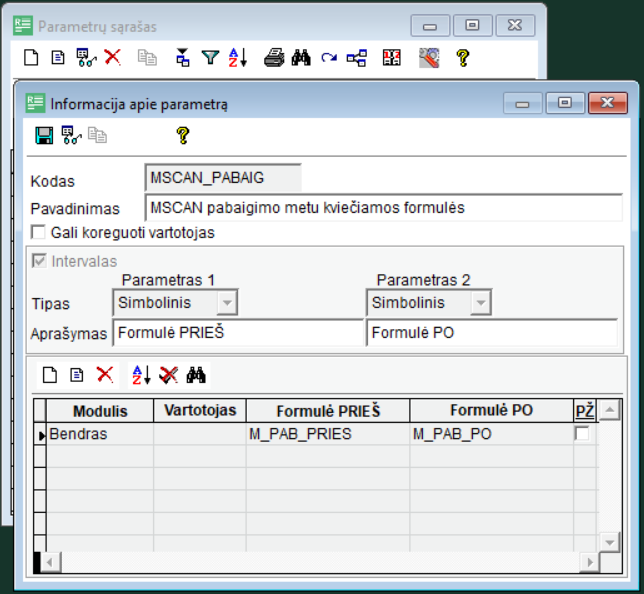The width and height of the screenshot is (644, 594).
Task: Click the grid's vertical scrollbar down arrow
Action: 609,541
